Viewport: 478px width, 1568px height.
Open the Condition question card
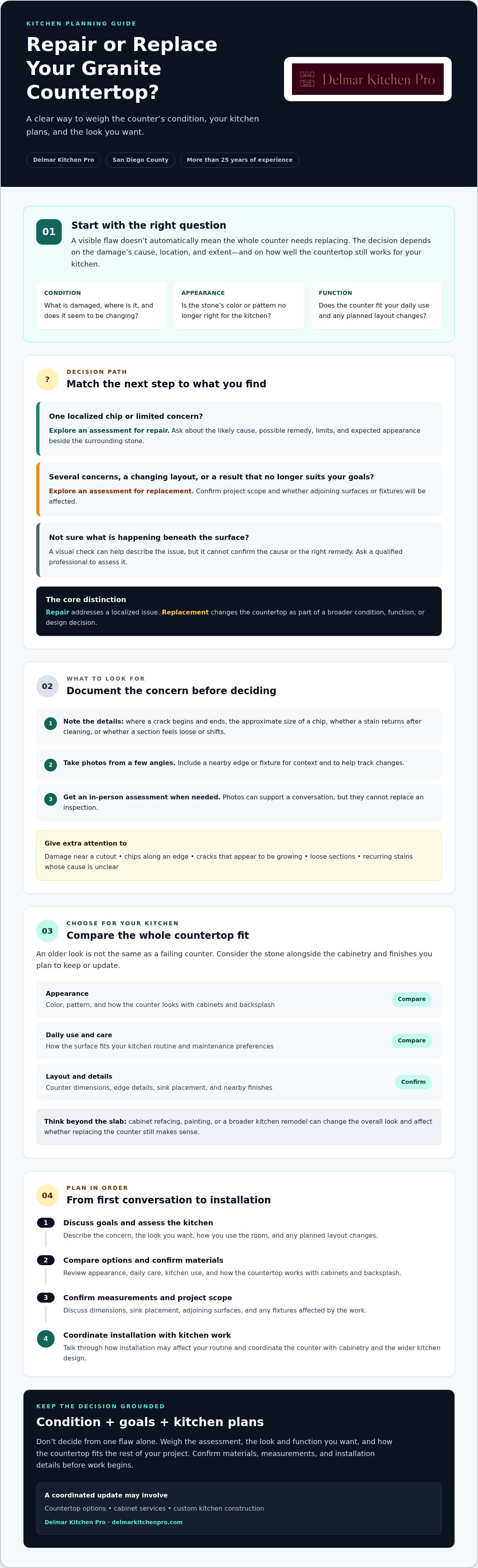[x=102, y=305]
